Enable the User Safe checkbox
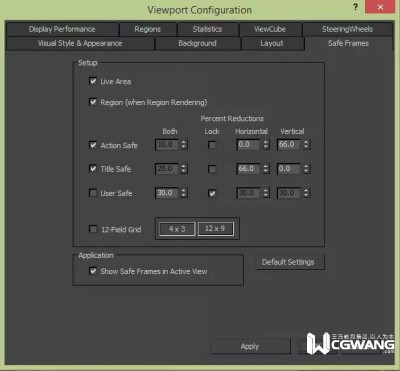The image size is (400, 371). (x=93, y=193)
